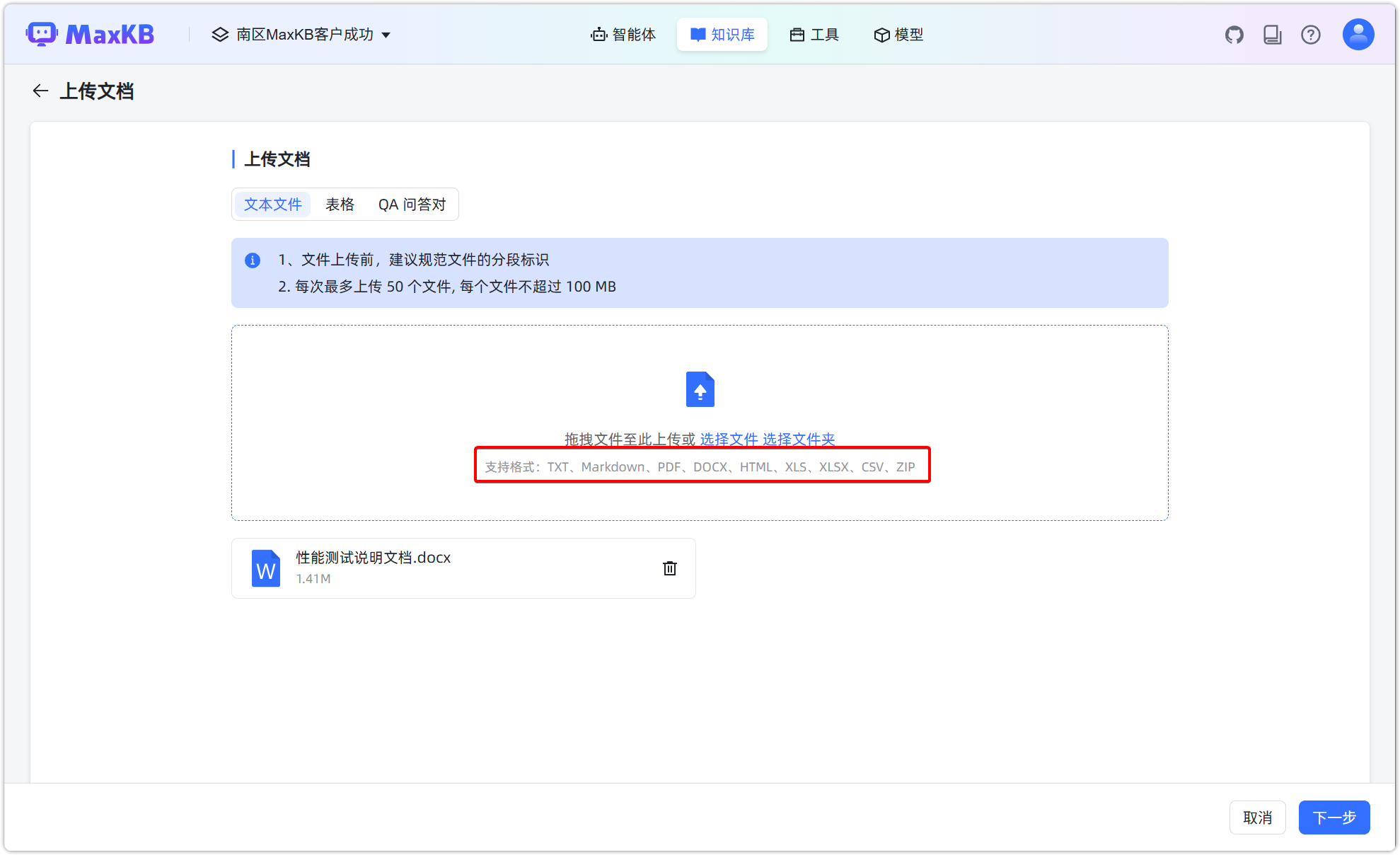
Task: Click the back arrow beside 上传文档
Action: (x=40, y=91)
